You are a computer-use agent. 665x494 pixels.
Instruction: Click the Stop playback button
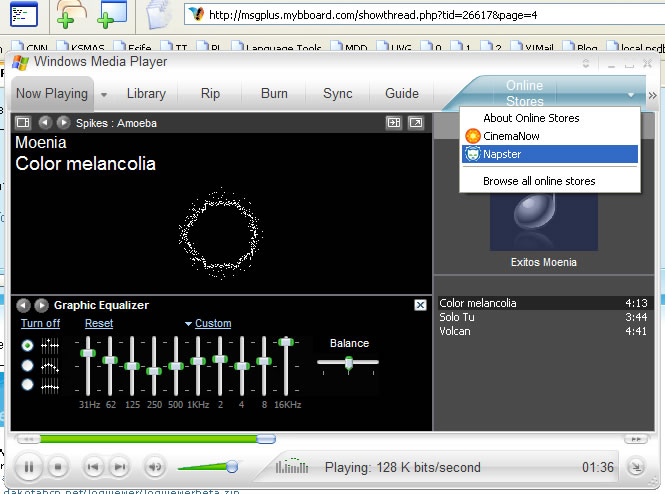pyautogui.click(x=58, y=466)
